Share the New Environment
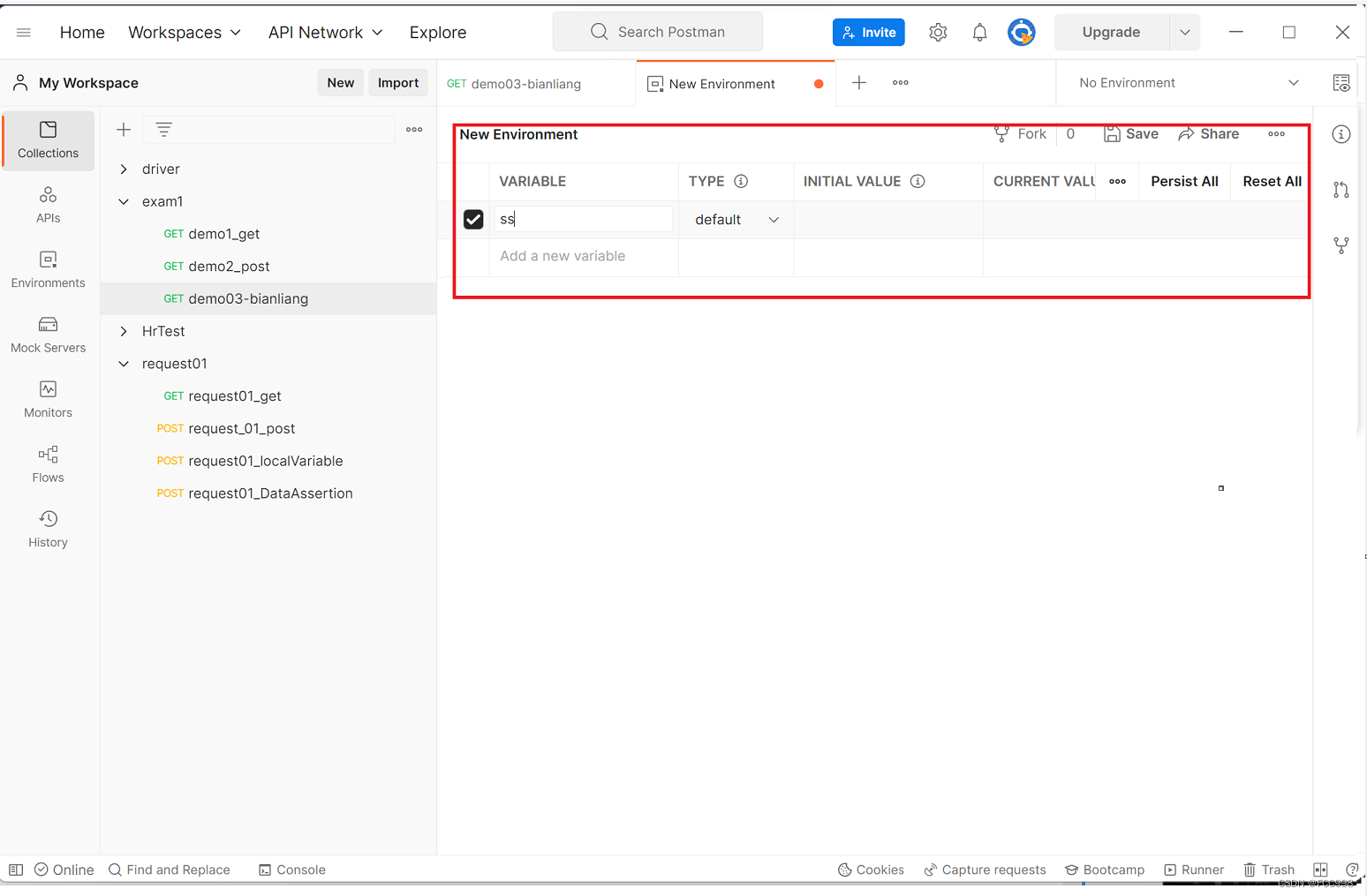Viewport: 1367px width, 896px height. [1209, 134]
